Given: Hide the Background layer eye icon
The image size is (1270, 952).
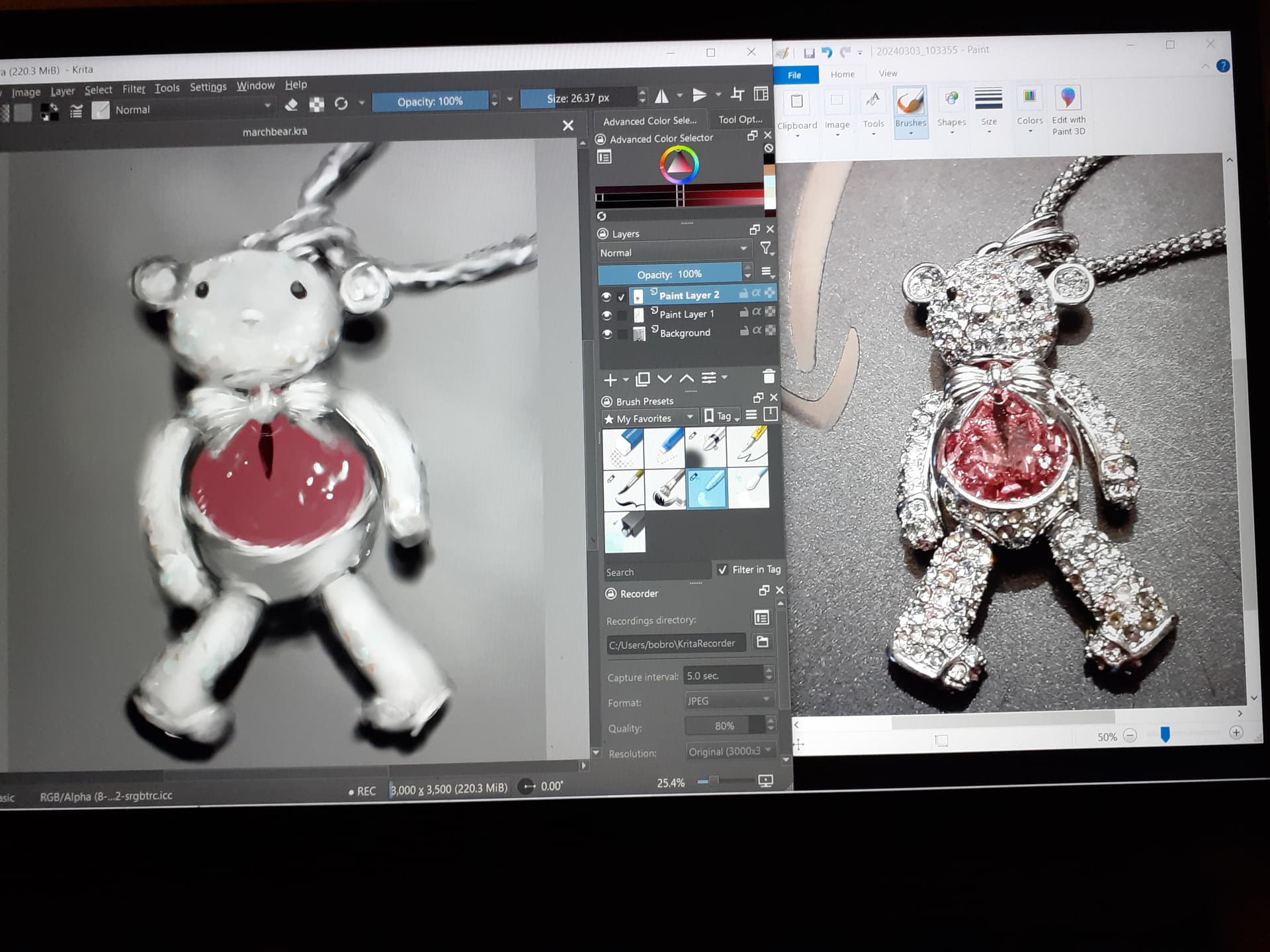Looking at the screenshot, I should click(x=607, y=334).
